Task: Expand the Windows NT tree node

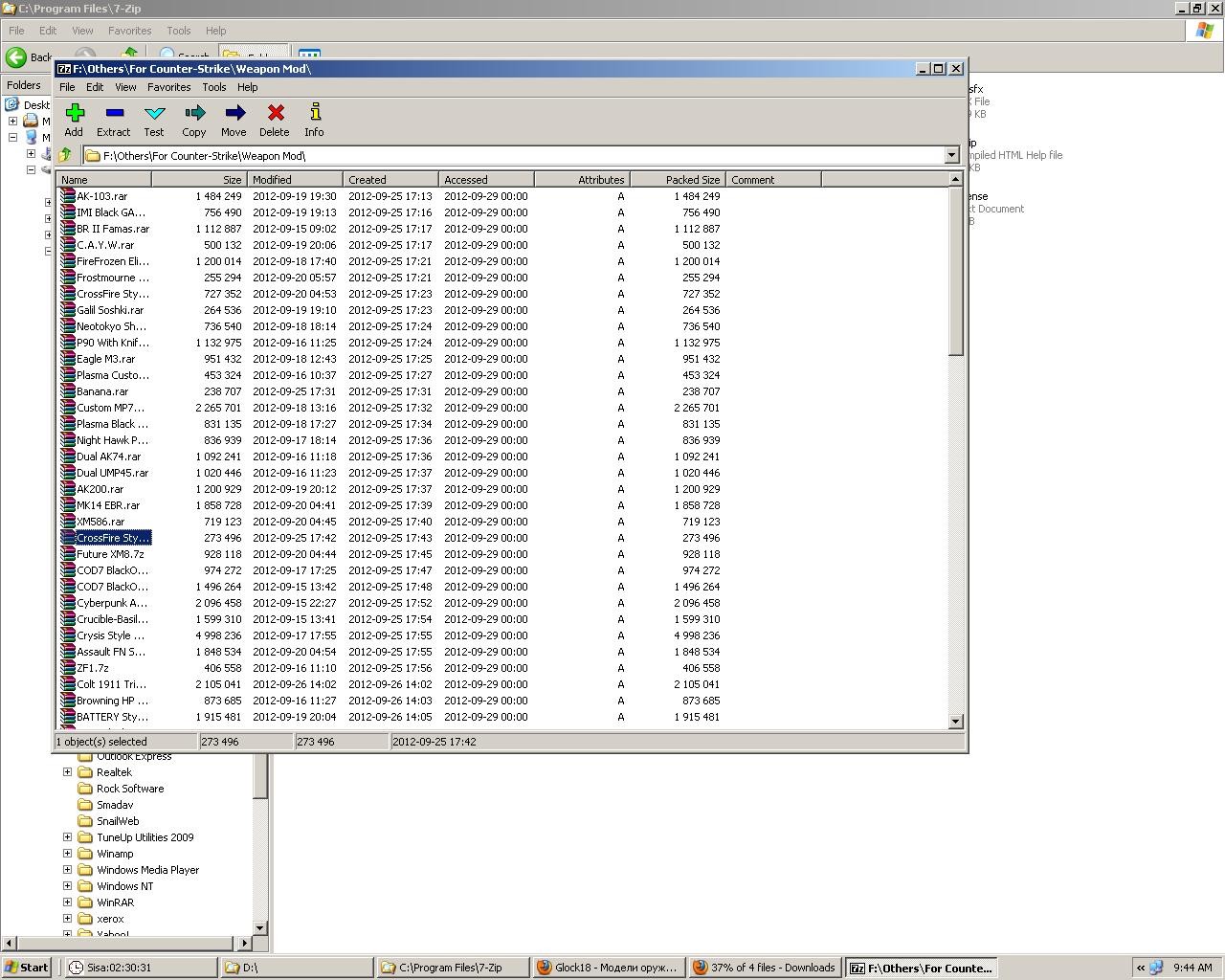Action: [68, 886]
